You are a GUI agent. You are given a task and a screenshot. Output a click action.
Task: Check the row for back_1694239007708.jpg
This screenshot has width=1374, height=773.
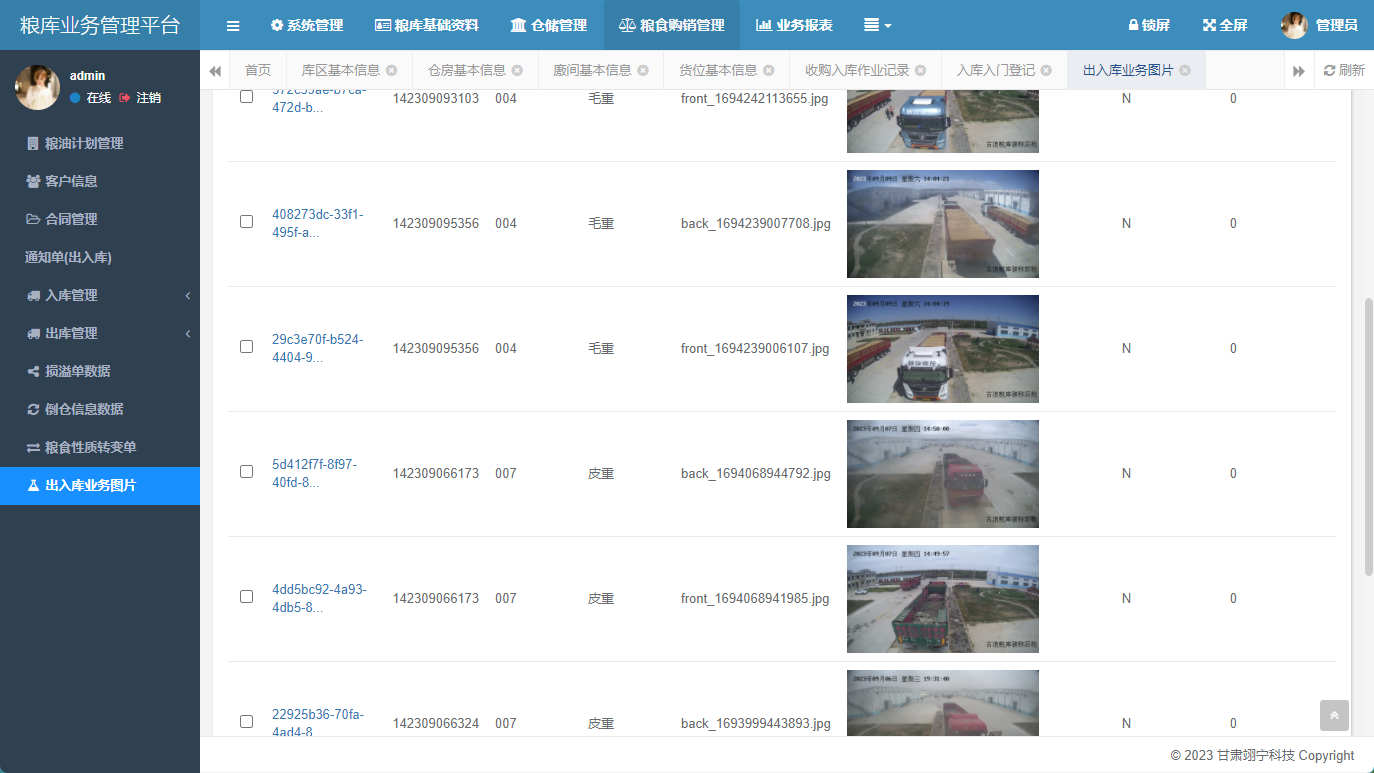tap(246, 222)
